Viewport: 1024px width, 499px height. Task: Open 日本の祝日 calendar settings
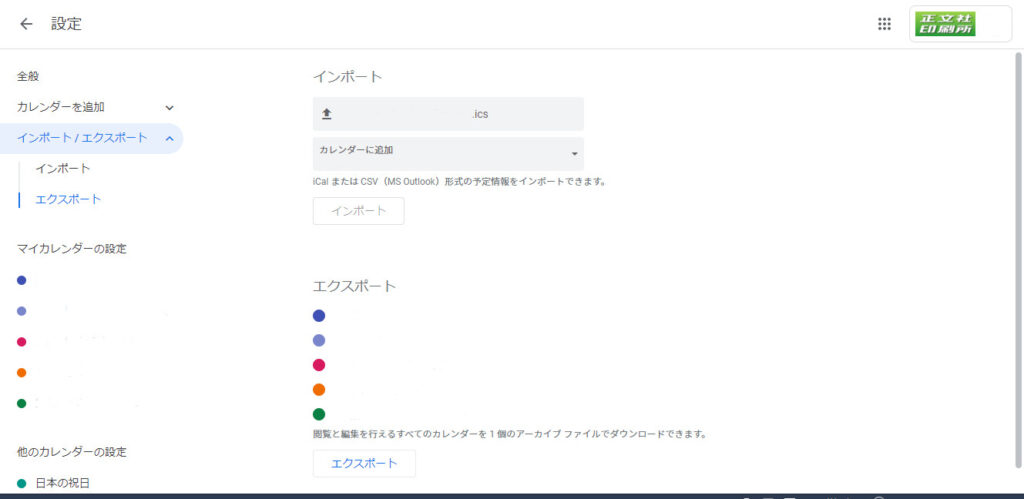click(62, 483)
